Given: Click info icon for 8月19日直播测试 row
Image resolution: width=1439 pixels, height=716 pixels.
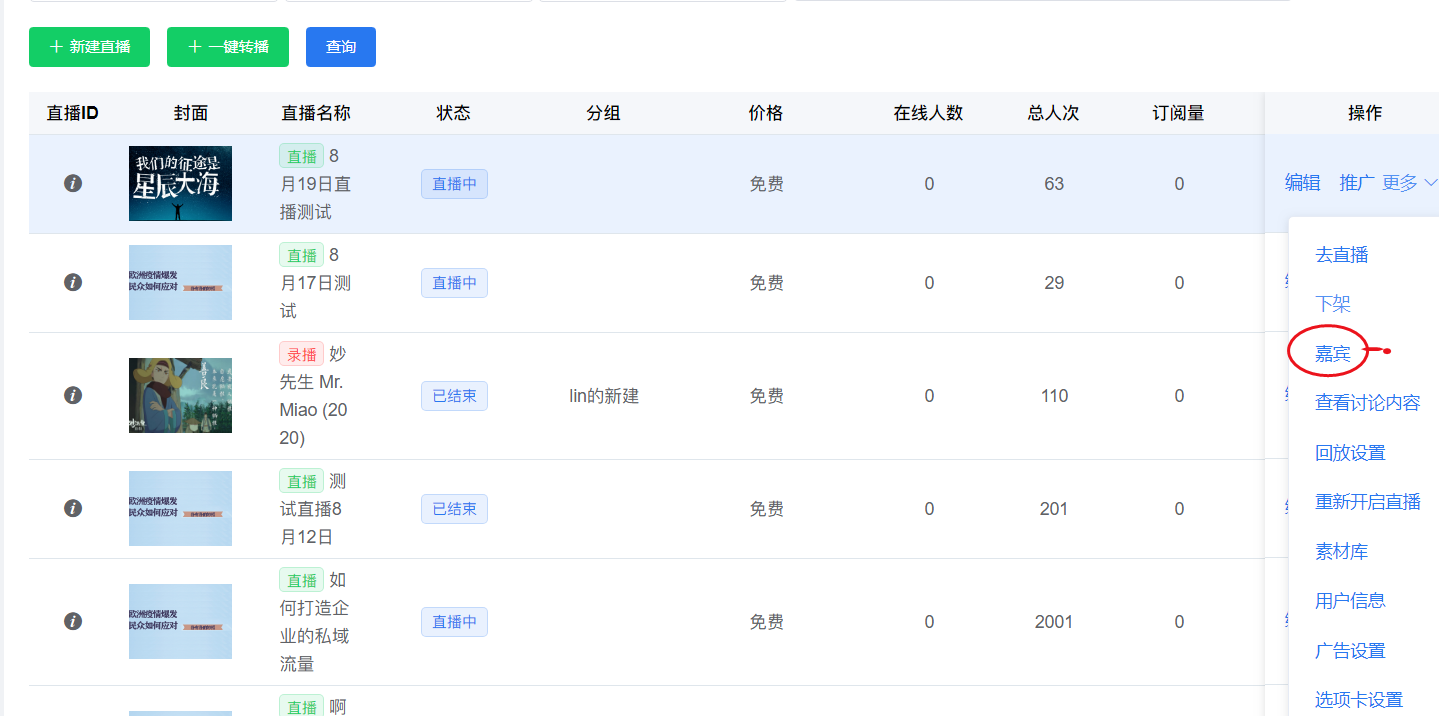Looking at the screenshot, I should tap(72, 184).
